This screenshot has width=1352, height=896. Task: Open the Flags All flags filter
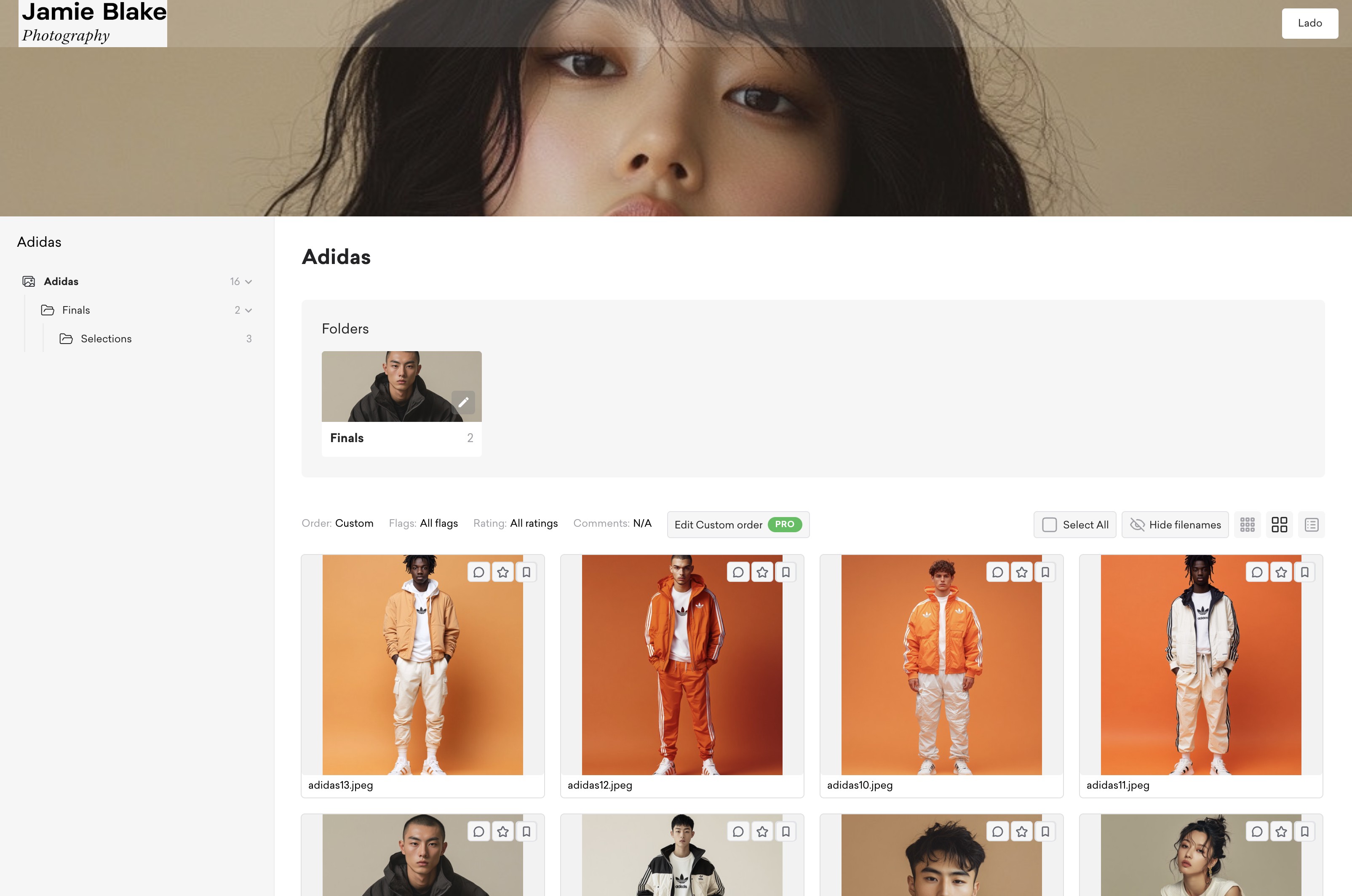[423, 523]
